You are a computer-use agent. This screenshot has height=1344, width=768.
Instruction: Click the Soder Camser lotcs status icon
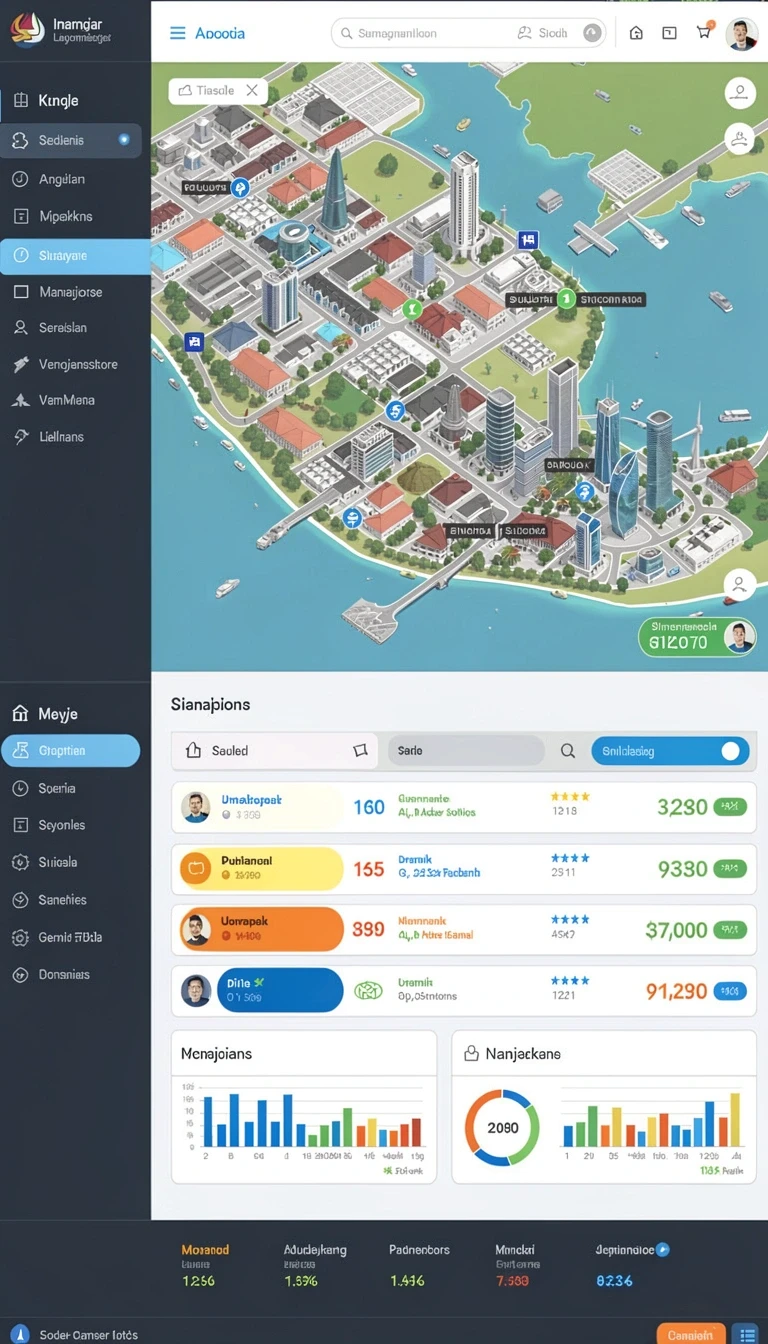pos(19,1334)
